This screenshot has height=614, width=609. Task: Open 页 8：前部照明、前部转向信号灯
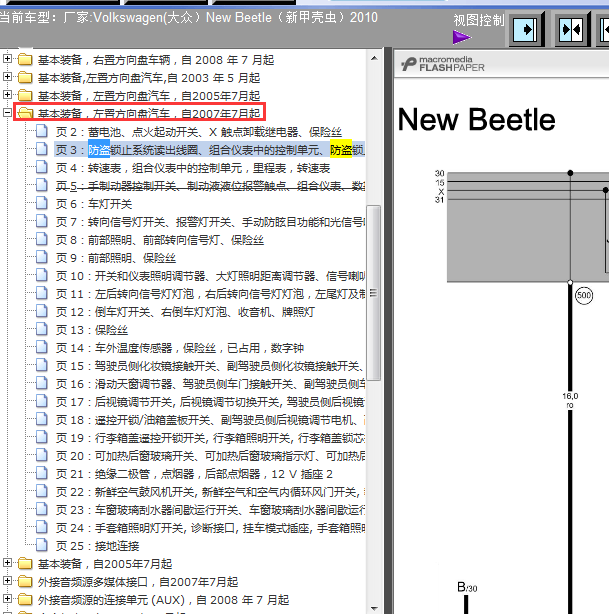[159, 240]
